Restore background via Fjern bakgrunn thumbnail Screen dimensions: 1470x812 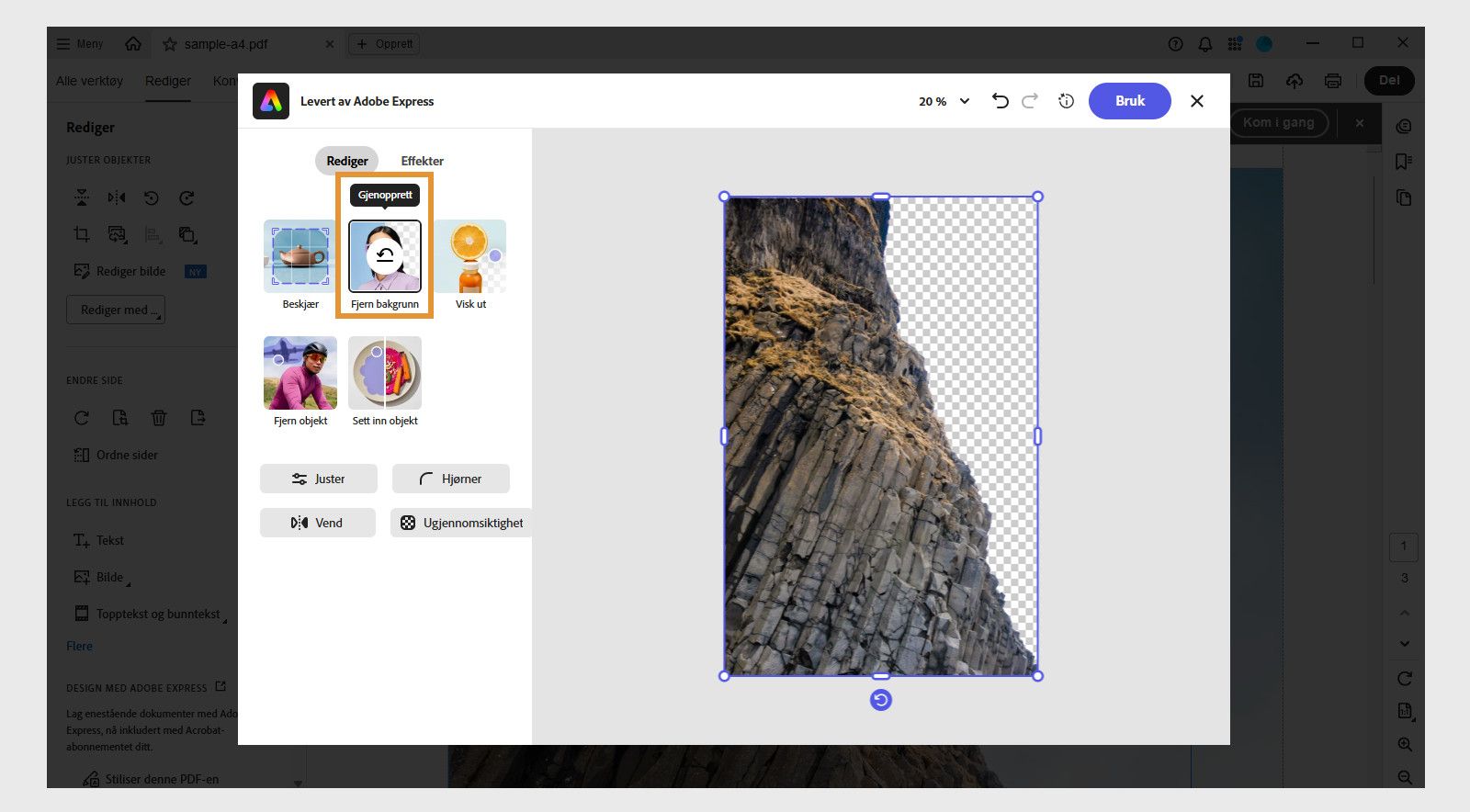pyautogui.click(x=385, y=256)
